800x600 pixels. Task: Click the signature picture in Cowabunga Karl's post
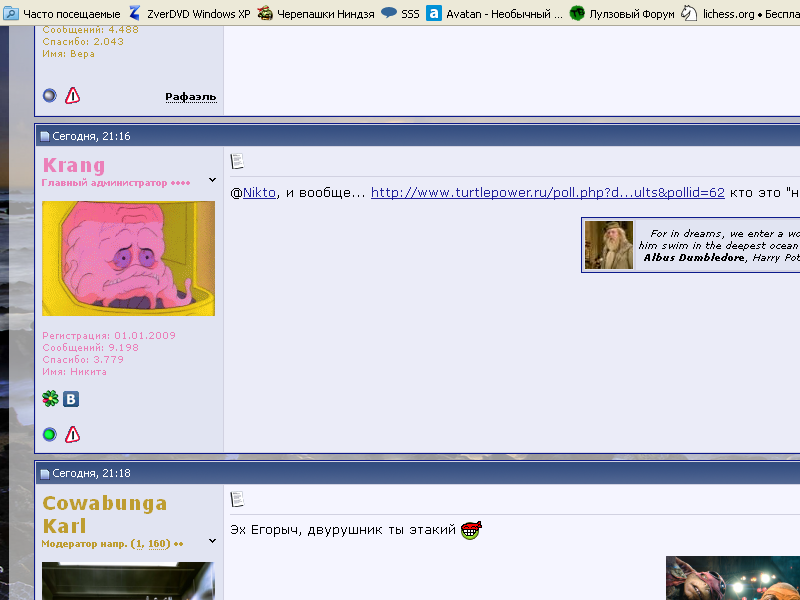click(x=733, y=578)
